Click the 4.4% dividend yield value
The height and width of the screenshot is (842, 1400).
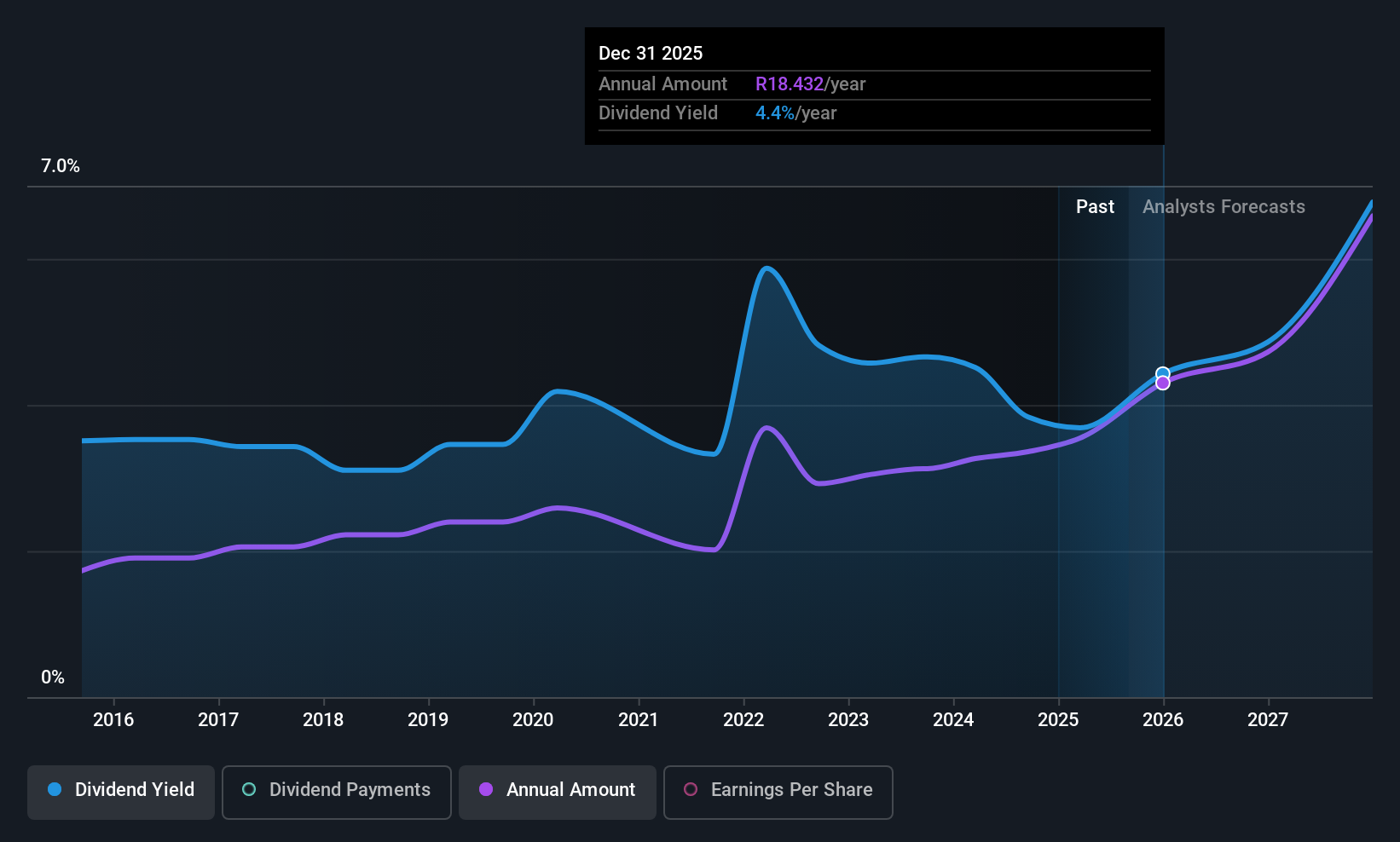tap(775, 113)
